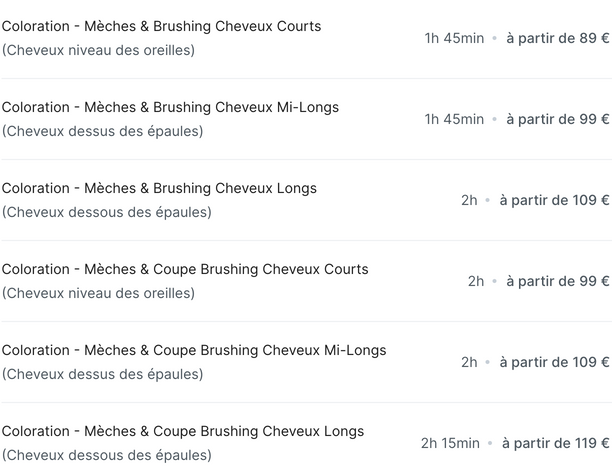
Task: Click the '2h 15min' duration label
Action: 450,443
